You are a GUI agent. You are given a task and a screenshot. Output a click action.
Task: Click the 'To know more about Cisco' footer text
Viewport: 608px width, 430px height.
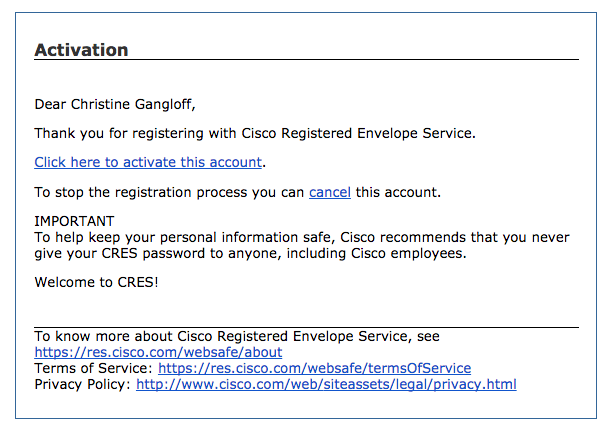pos(237,337)
